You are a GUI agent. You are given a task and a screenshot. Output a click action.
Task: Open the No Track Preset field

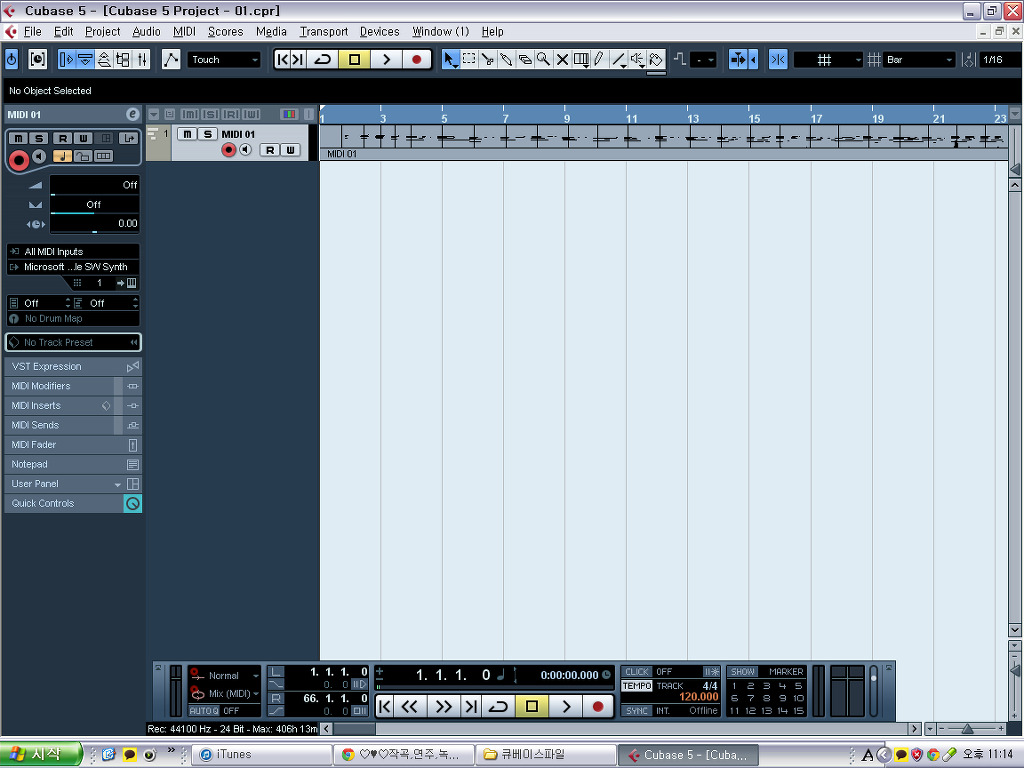coord(73,342)
